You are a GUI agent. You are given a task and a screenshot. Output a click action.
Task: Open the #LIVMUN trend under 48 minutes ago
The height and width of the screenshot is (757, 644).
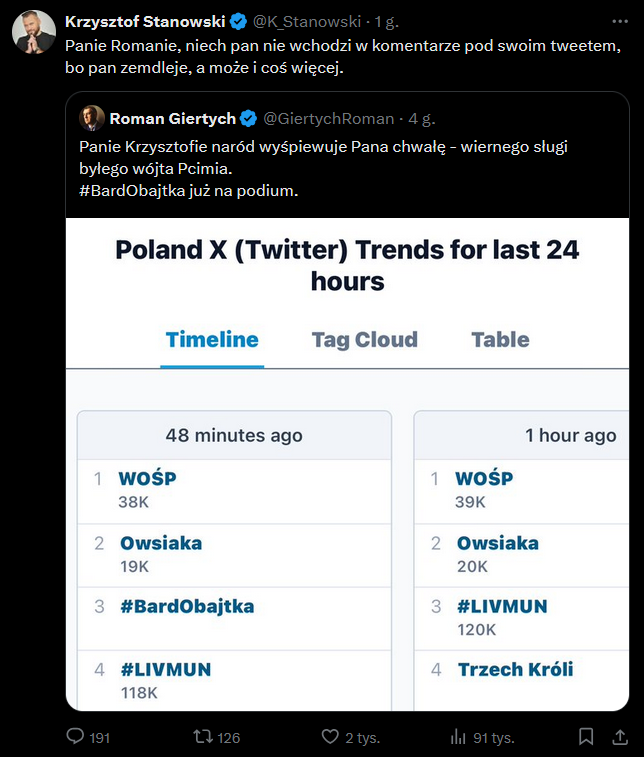click(x=165, y=669)
